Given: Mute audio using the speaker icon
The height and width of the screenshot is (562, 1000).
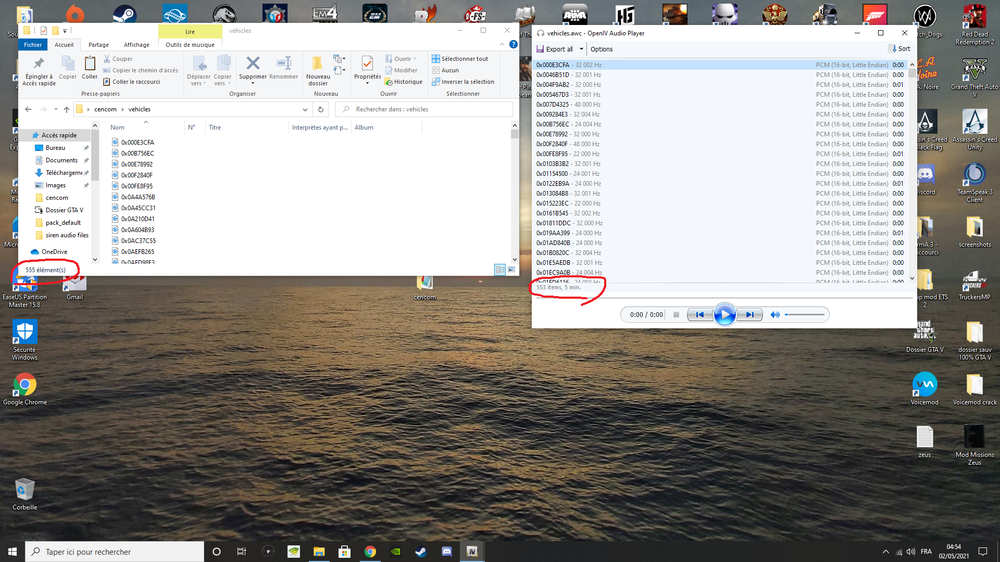Looking at the screenshot, I should pos(775,315).
